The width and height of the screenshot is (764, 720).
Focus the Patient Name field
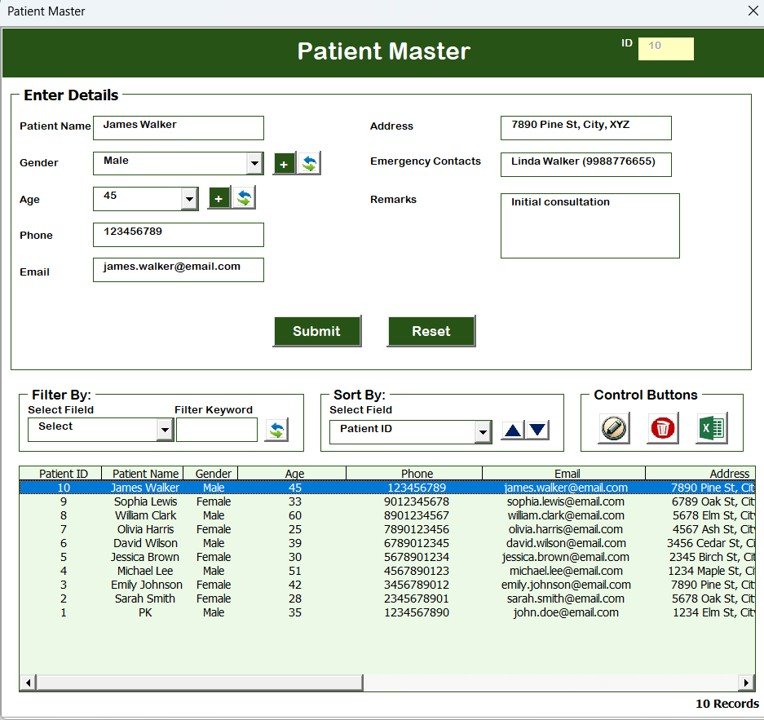pos(178,128)
